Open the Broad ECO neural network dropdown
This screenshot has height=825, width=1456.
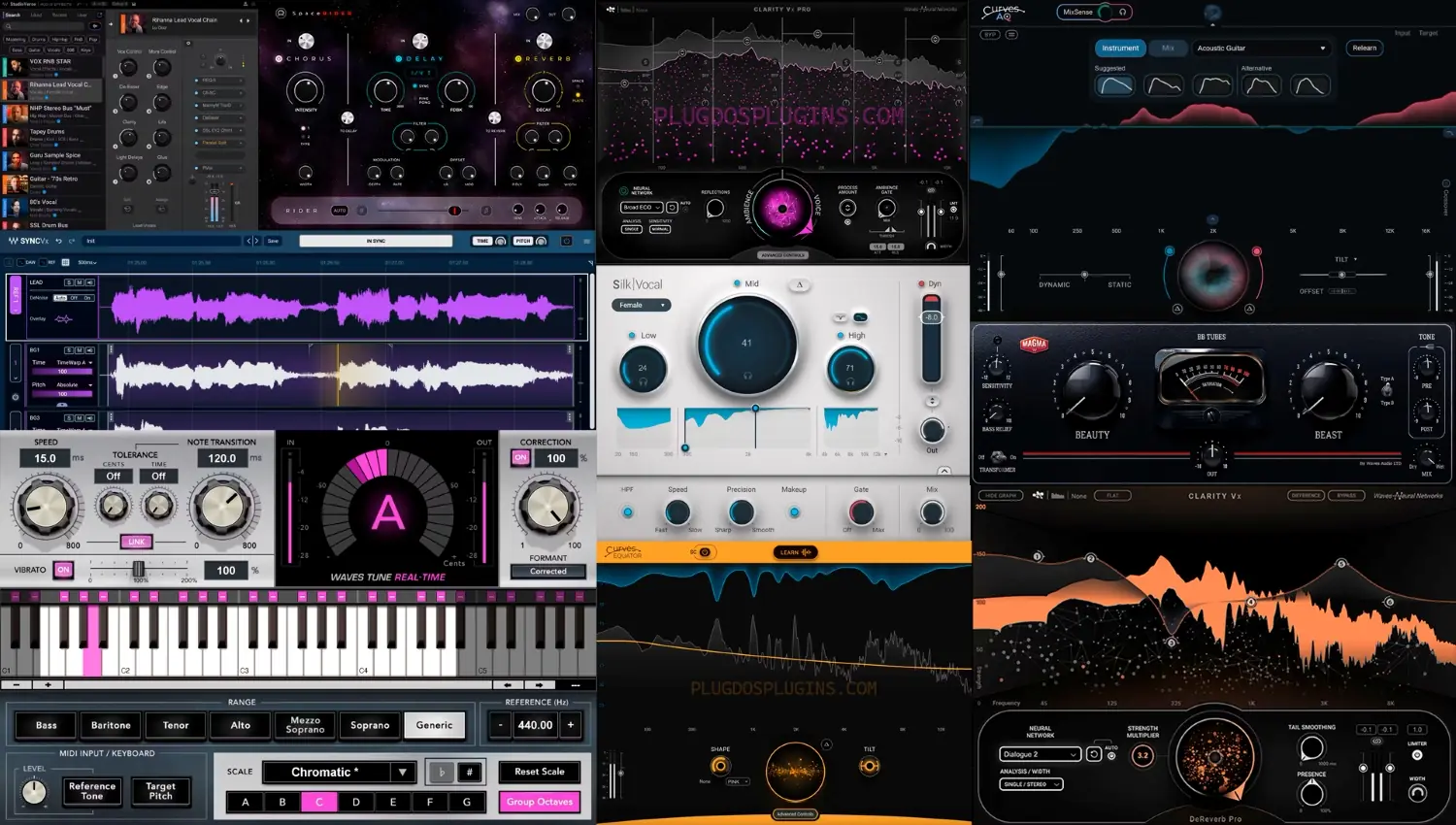(642, 208)
